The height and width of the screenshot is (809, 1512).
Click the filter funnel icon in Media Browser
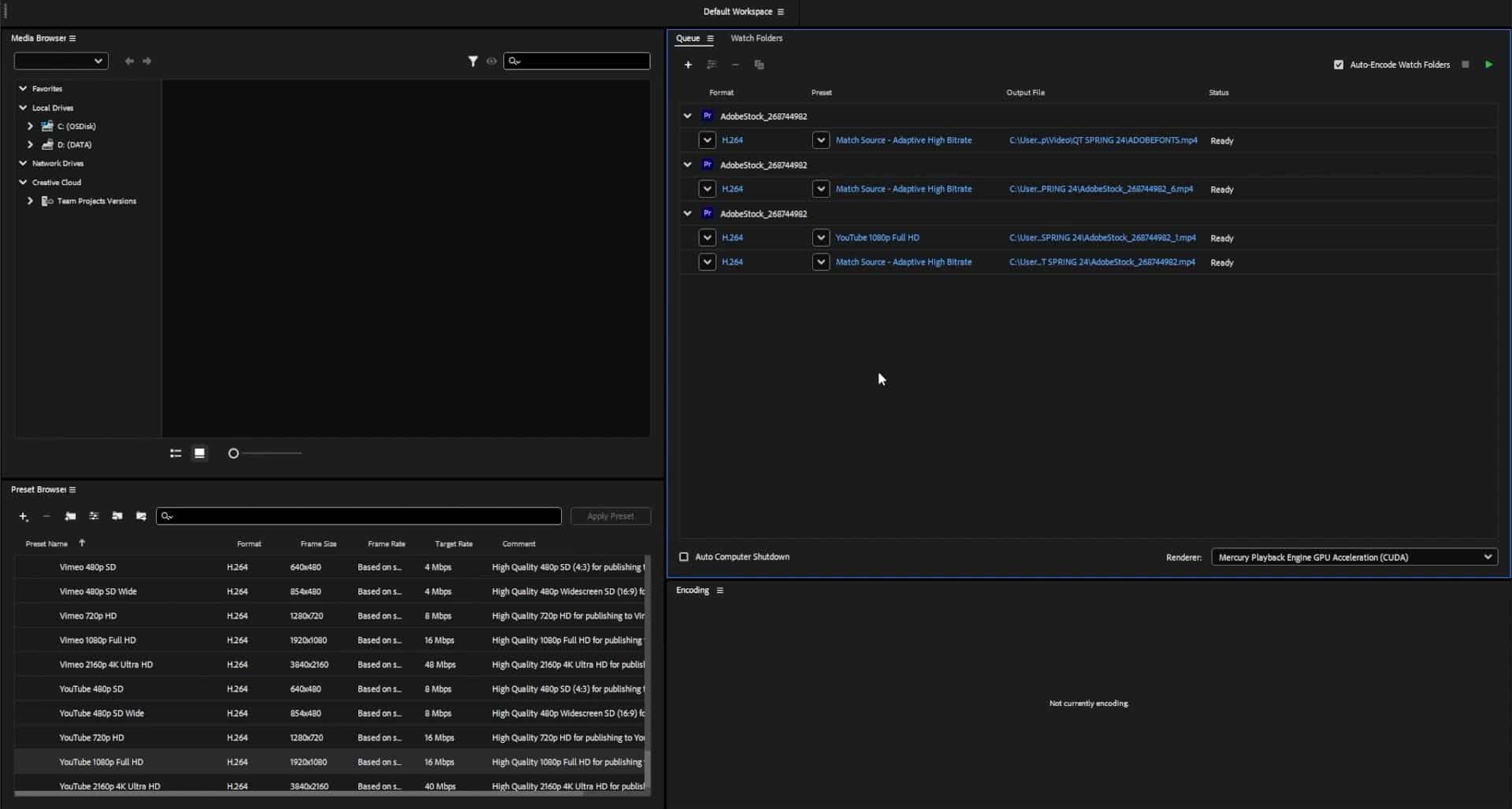point(473,61)
